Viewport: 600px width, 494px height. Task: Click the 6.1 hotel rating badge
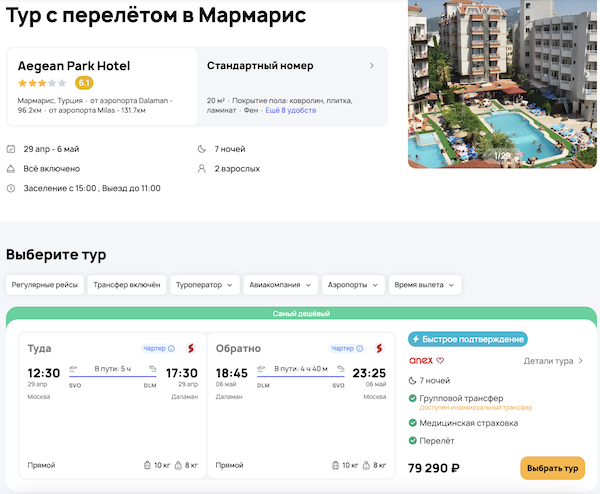[84, 83]
